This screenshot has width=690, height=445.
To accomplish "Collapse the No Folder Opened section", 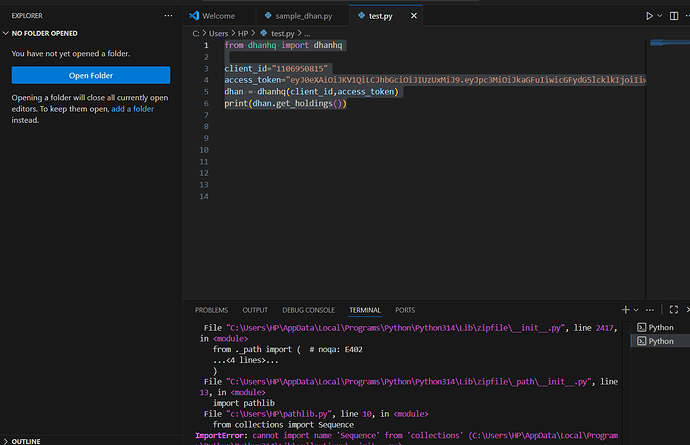I will coord(45,33).
